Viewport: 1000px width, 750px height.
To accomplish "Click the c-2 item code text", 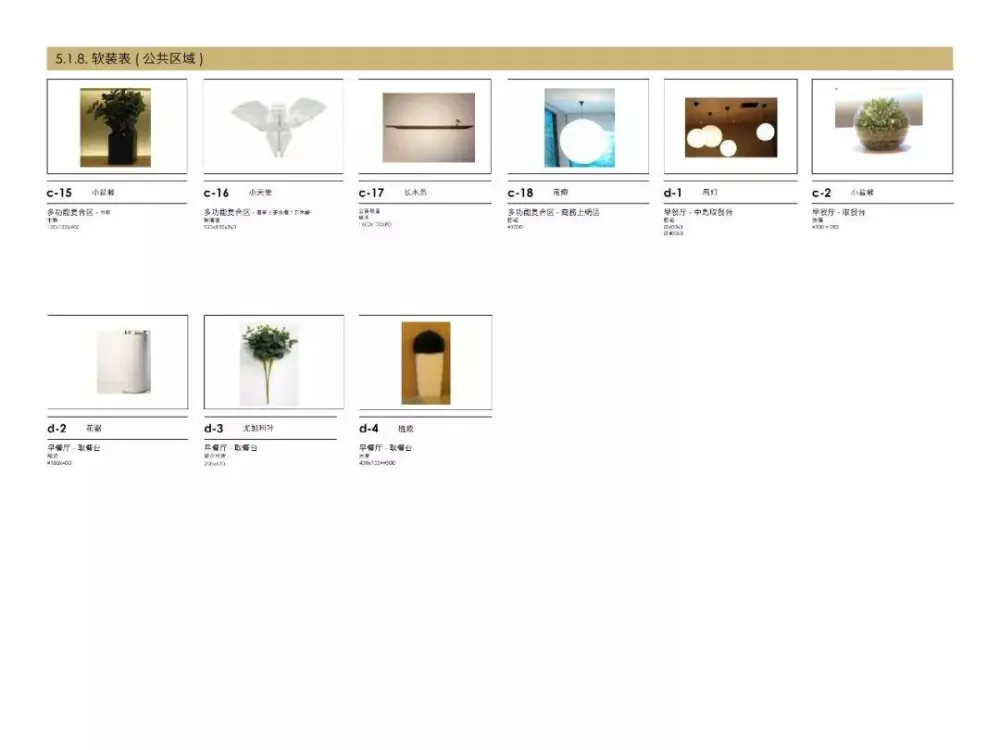I will coord(821,192).
